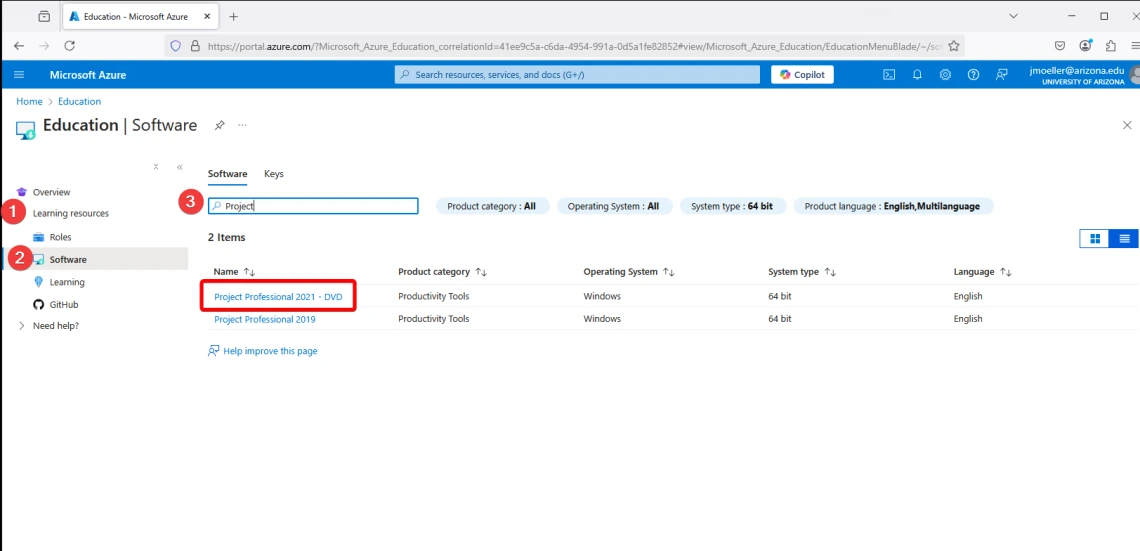Click the browser address bar URL

574,46
